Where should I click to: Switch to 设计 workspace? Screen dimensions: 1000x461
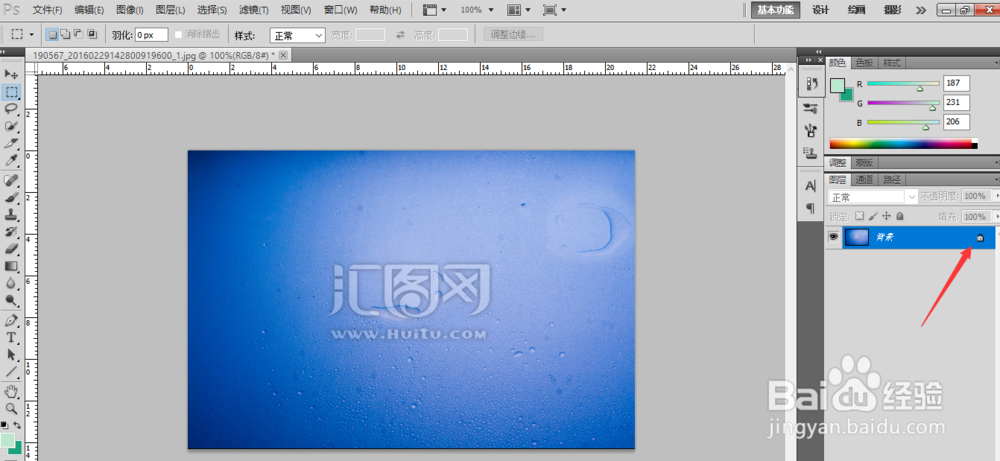(820, 10)
